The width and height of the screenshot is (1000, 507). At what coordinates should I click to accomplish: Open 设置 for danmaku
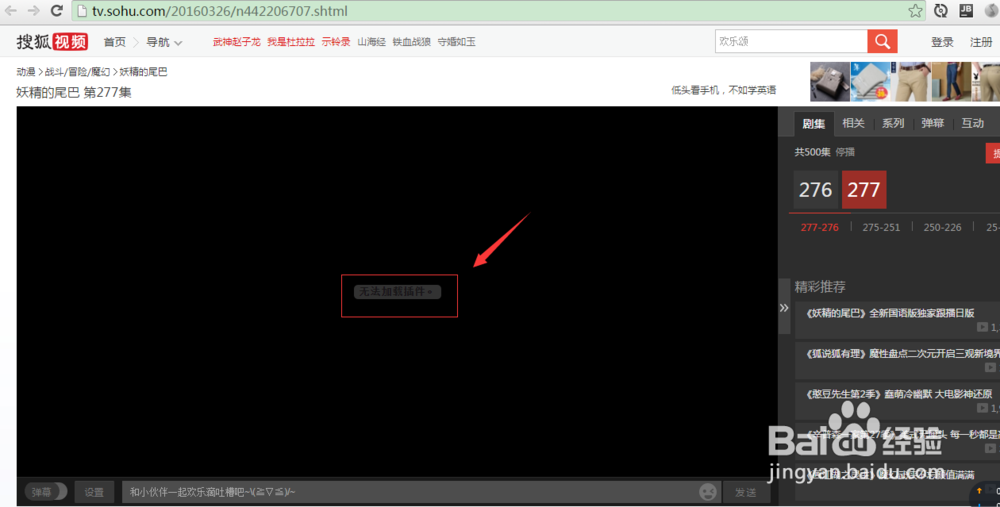point(94,492)
